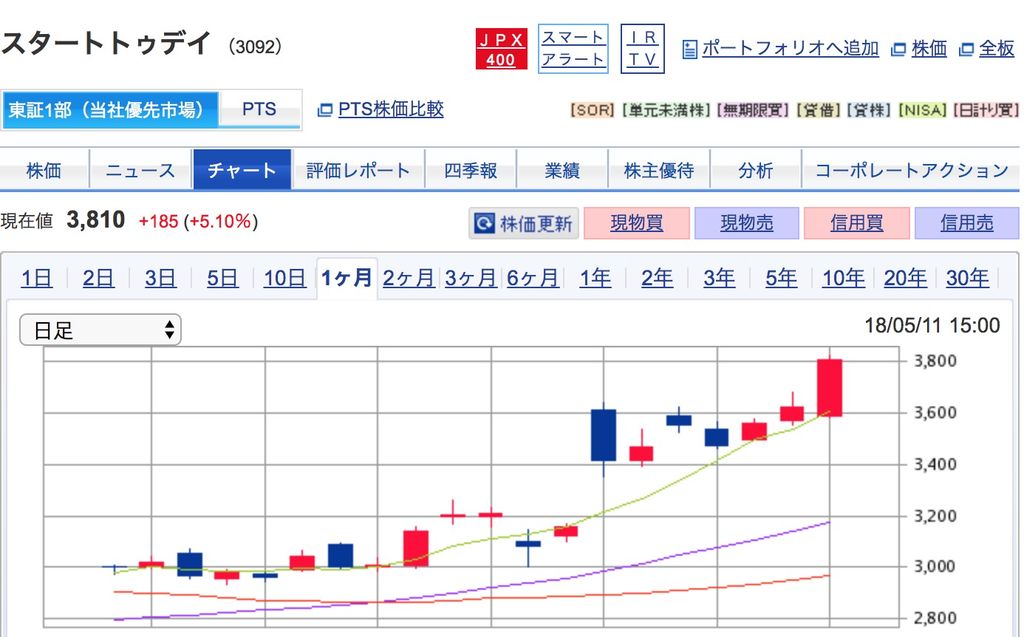
Task: Click the 信用売 button
Action: [967, 223]
